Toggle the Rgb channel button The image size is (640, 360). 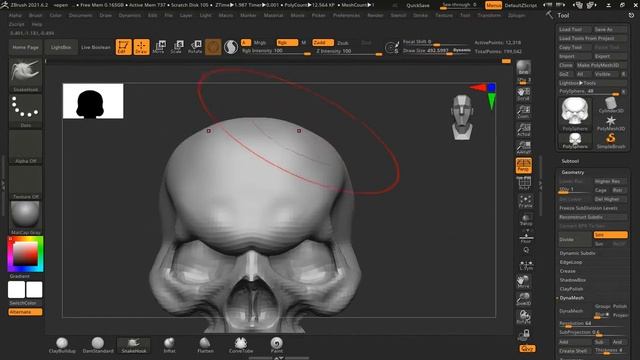pyautogui.click(x=287, y=42)
